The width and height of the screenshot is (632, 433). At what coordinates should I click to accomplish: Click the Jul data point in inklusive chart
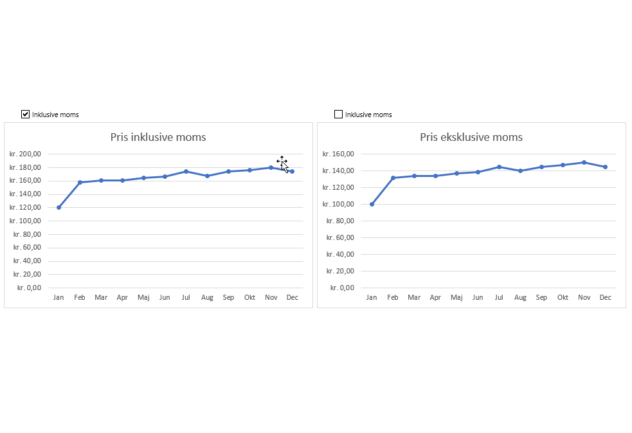186,171
